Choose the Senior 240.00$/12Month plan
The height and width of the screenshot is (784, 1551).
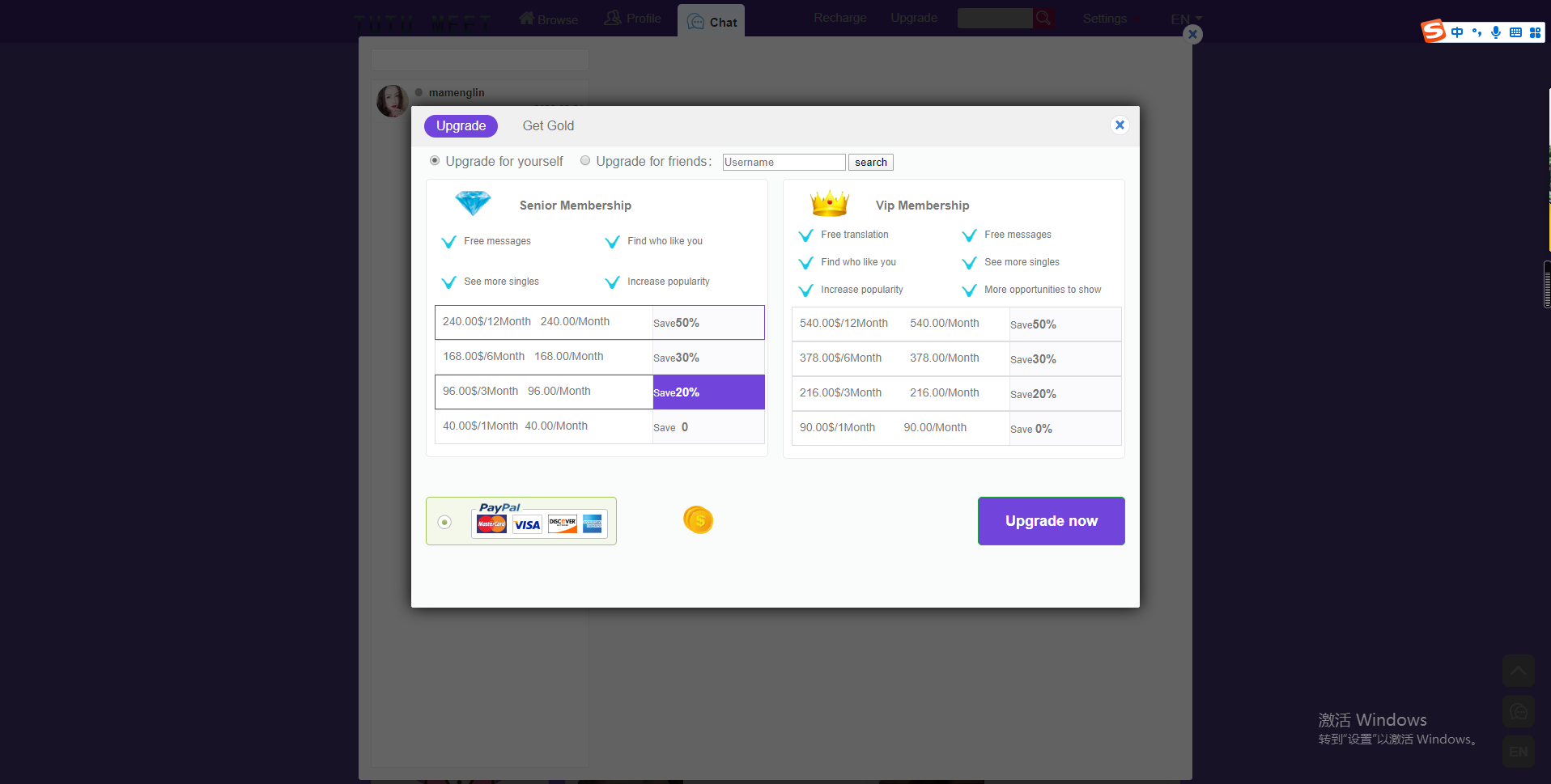[x=599, y=322]
